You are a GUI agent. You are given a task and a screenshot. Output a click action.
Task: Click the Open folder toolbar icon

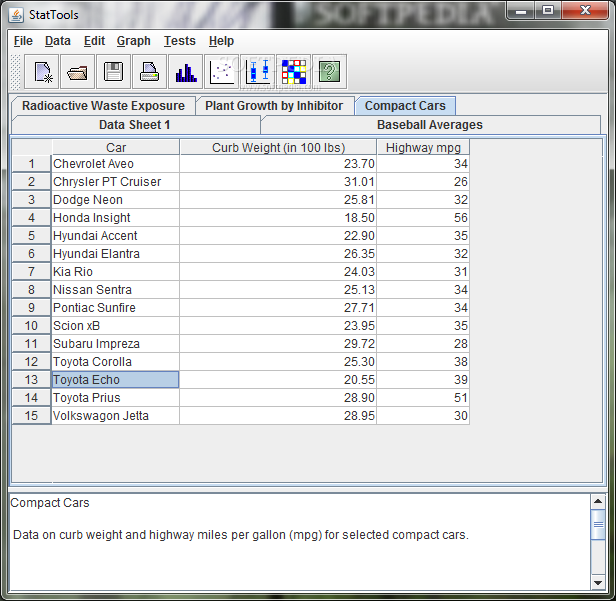(77, 72)
